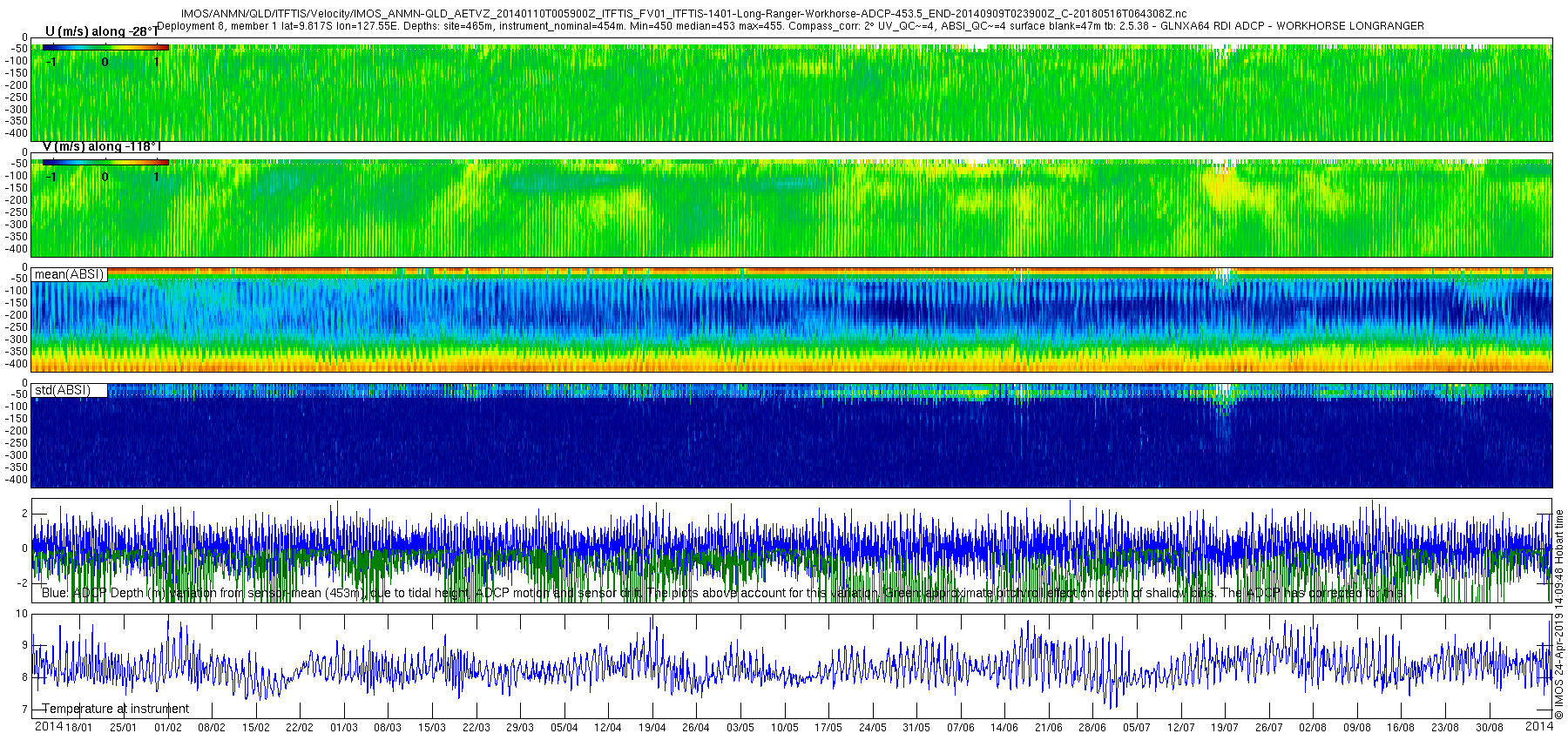Click the '31/05' date tick label
This screenshot has height=740, width=1568.
[916, 728]
